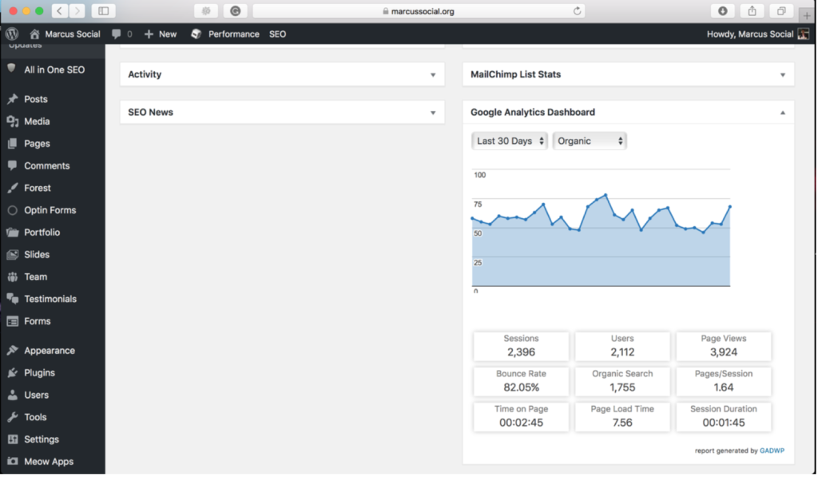Open Safari share menu

pos(752,11)
